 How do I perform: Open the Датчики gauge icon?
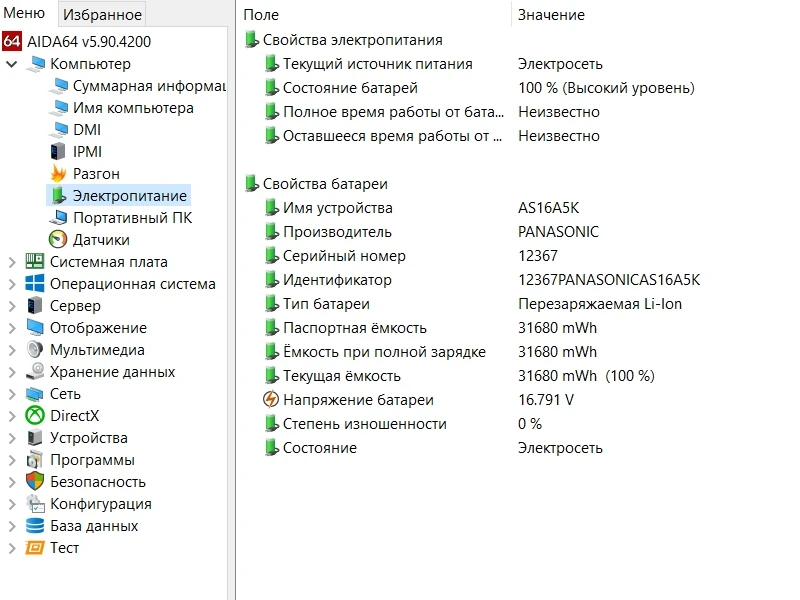click(58, 239)
